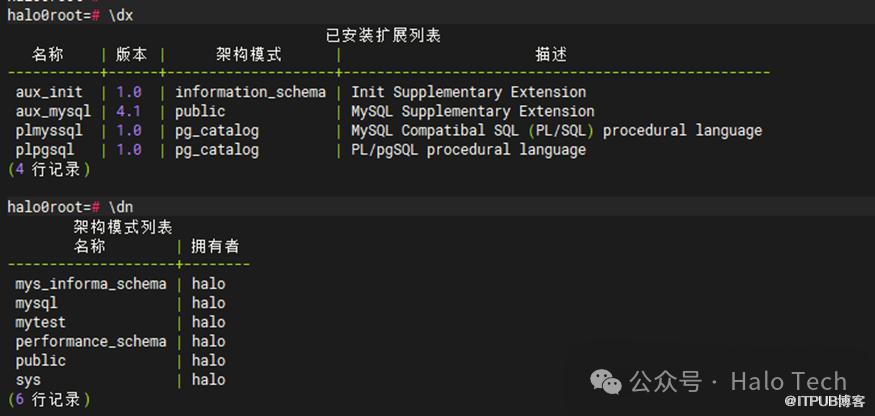
Task: Click the 版本 column header
Action: [x=132, y=54]
